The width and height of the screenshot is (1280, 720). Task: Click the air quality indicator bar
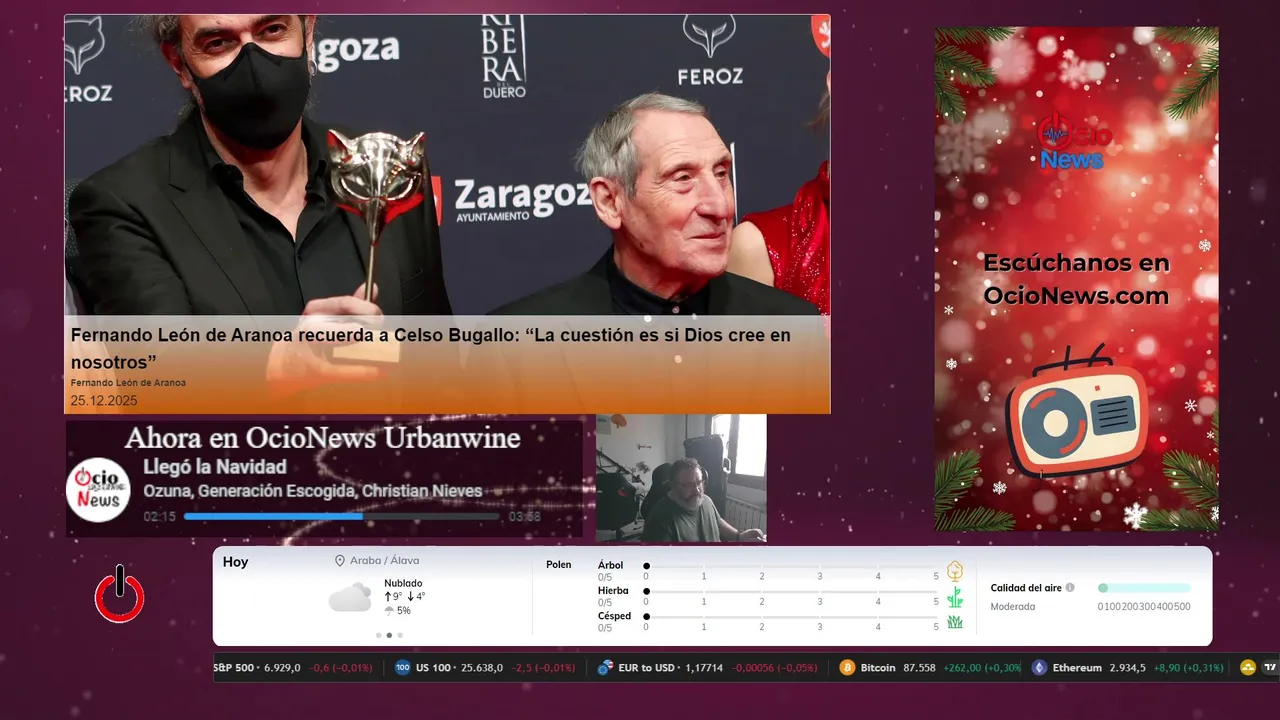point(1144,588)
